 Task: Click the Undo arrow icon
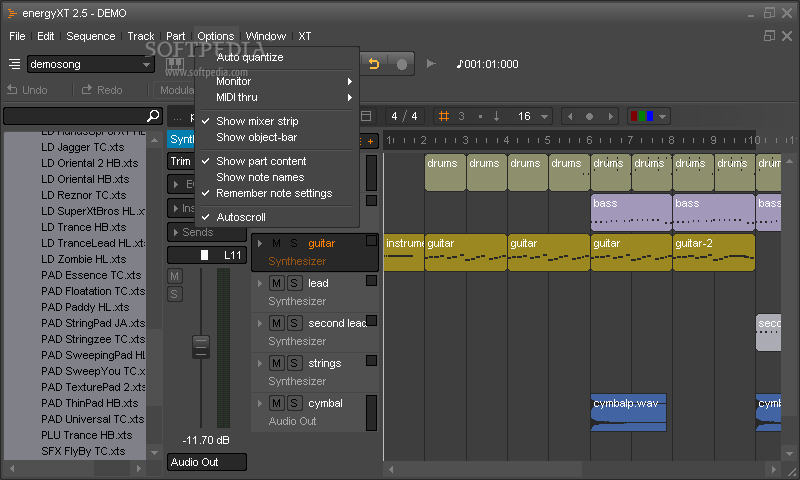coord(12,90)
